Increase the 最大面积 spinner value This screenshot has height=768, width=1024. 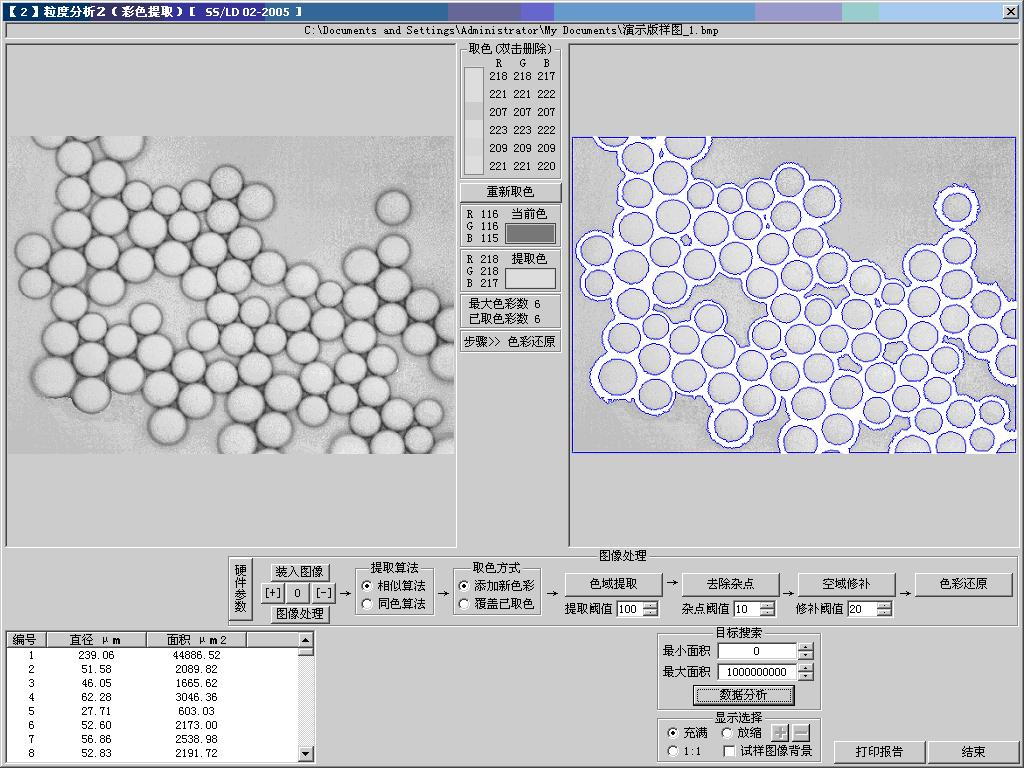click(x=806, y=667)
